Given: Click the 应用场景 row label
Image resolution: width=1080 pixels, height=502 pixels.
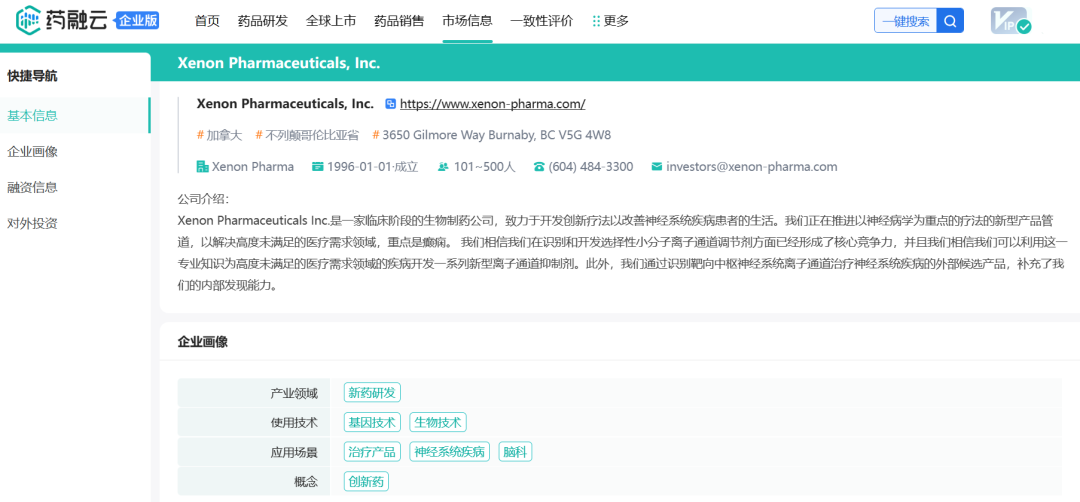Looking at the screenshot, I should (294, 452).
